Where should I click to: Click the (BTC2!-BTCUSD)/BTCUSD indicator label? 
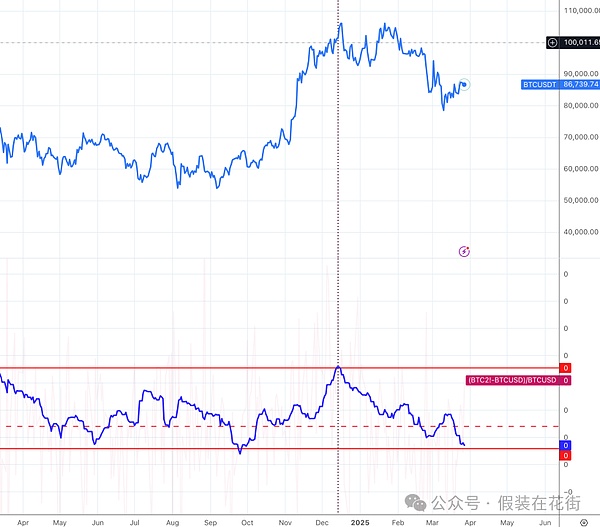click(511, 380)
